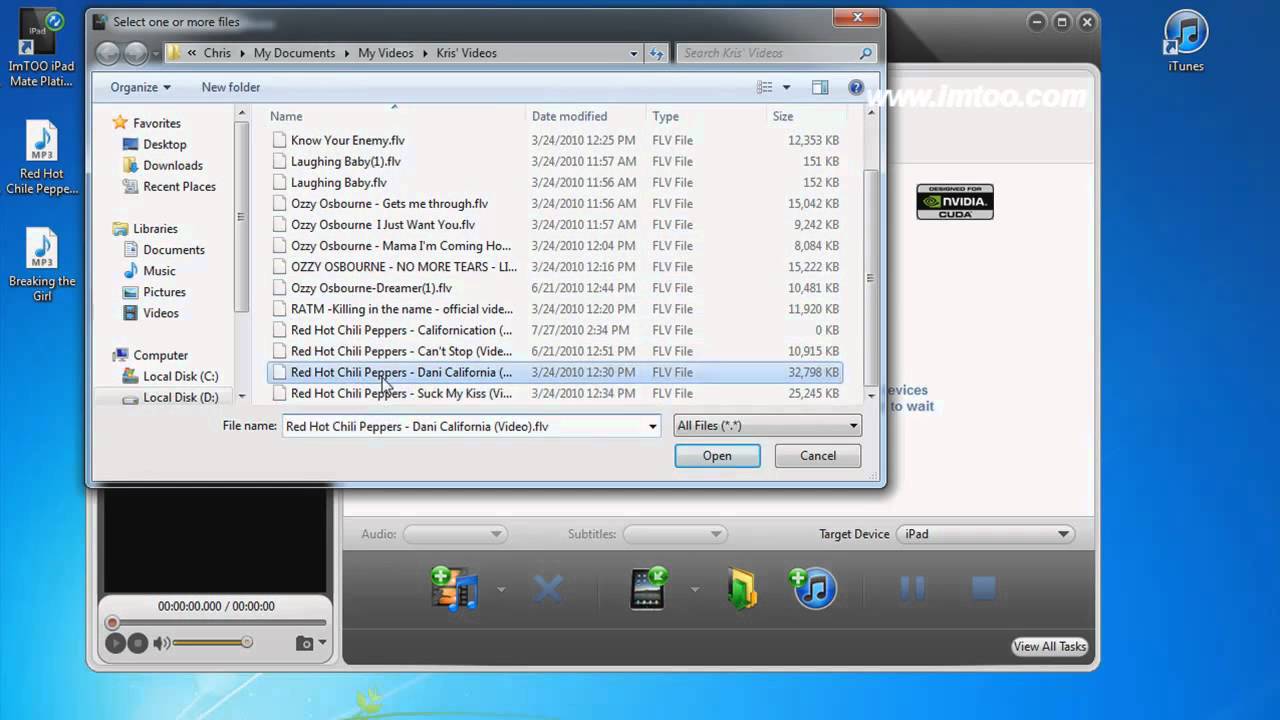Click the Refresh icon beside address bar

click(657, 53)
